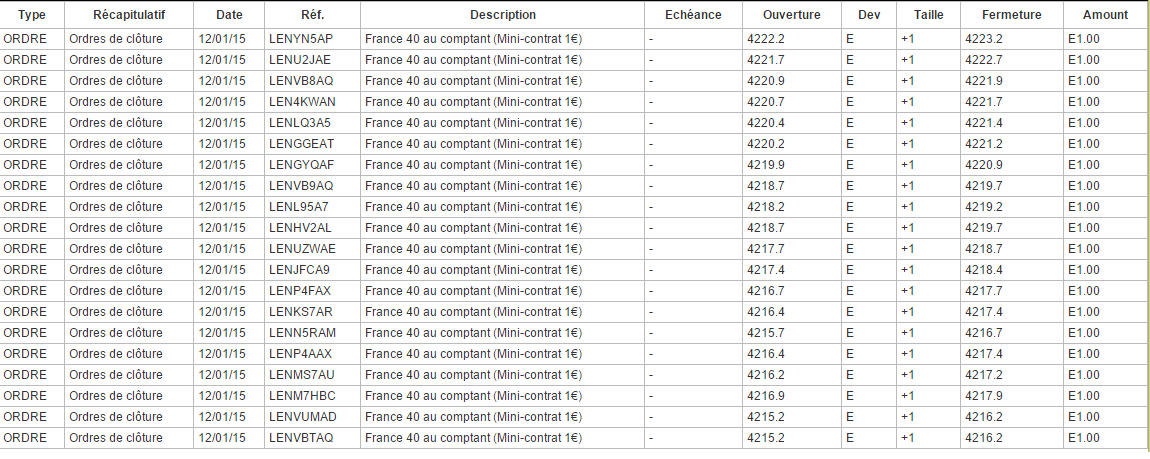Click the Type column header
The width and height of the screenshot is (1150, 459).
[x=32, y=15]
